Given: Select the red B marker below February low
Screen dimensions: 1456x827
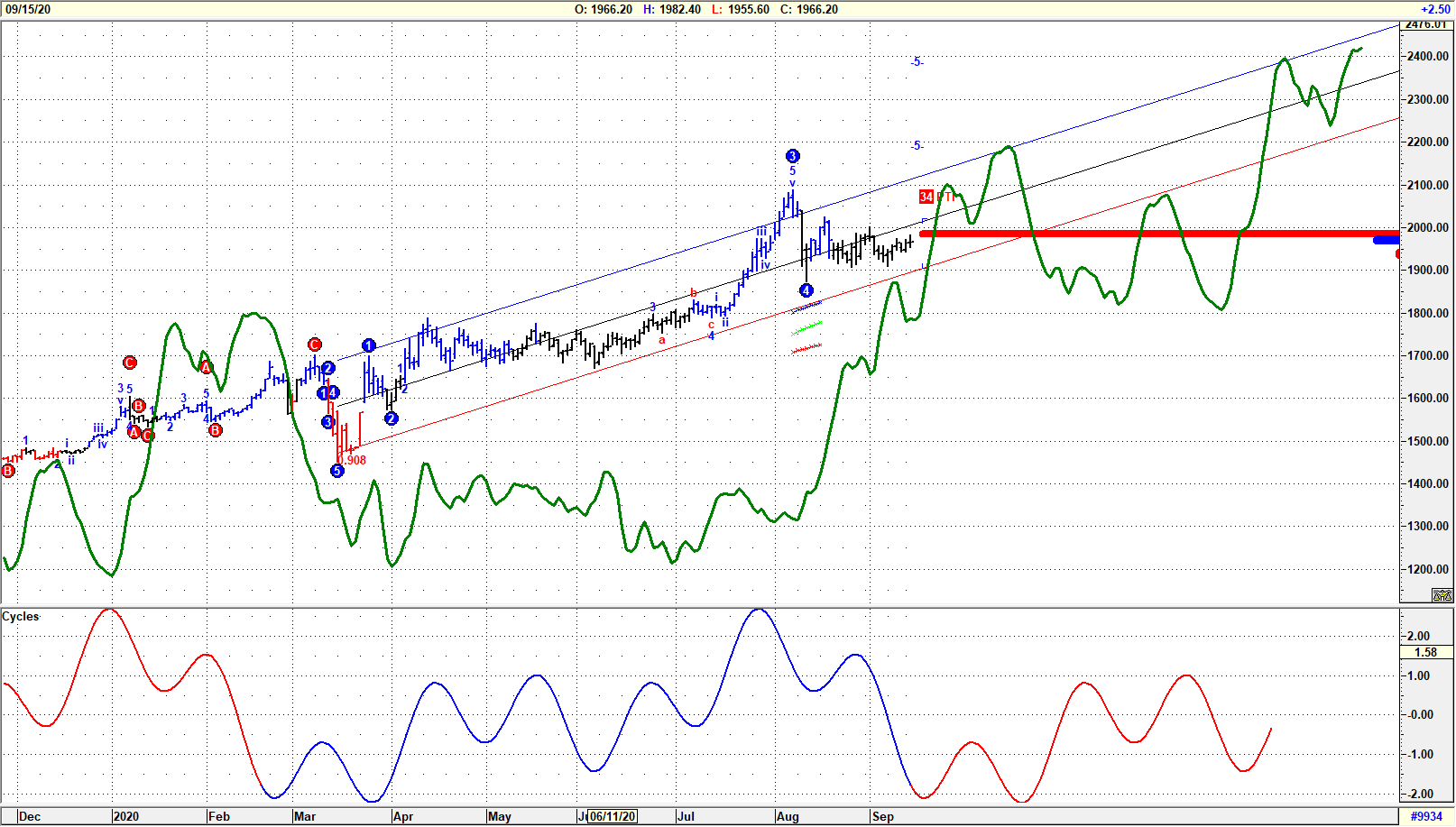Looking at the screenshot, I should click(x=215, y=430).
